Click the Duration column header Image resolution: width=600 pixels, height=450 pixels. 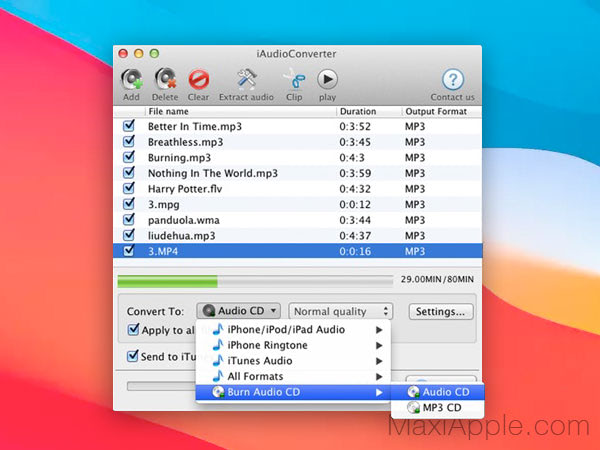point(369,111)
